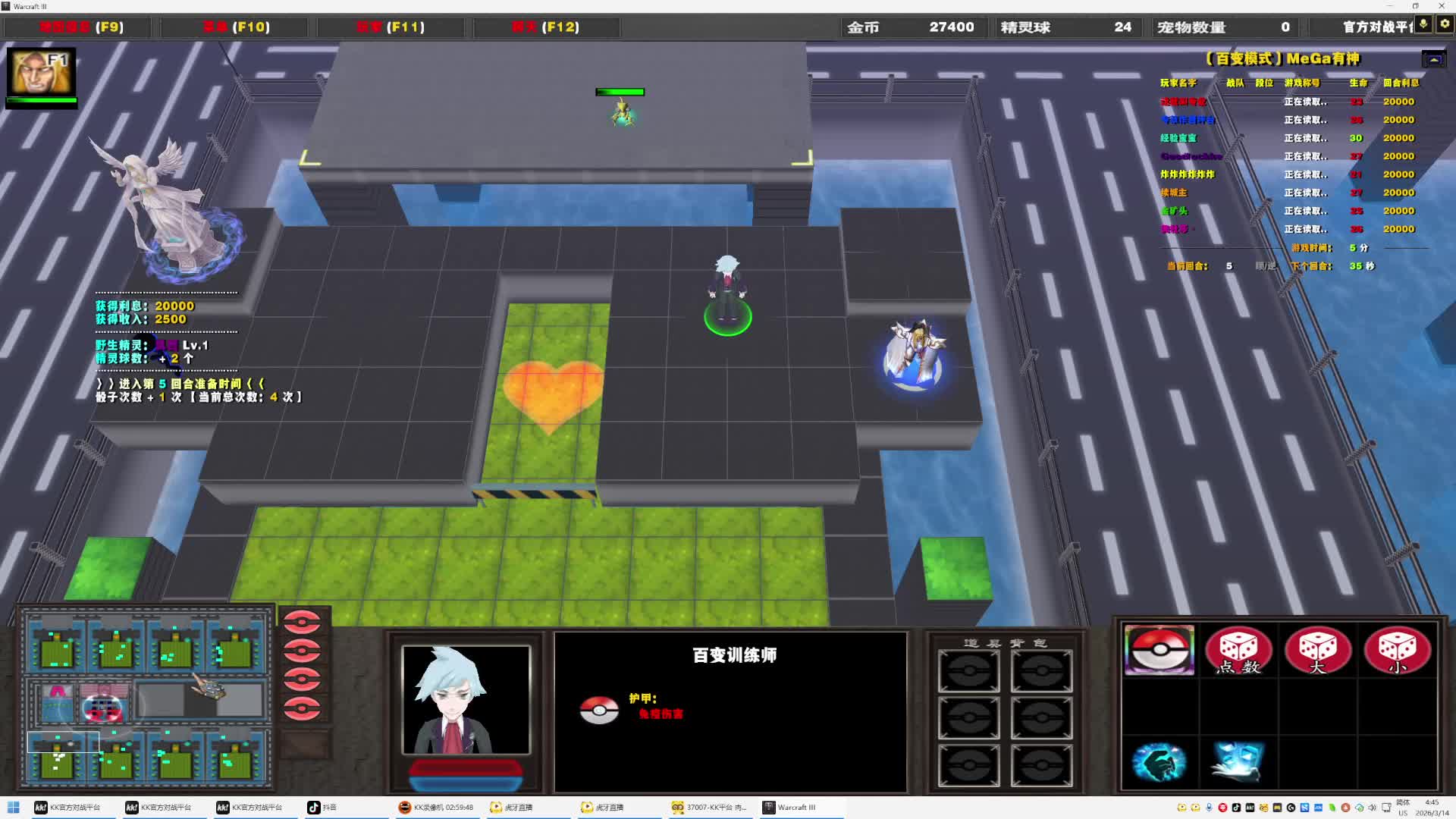Toggle the sun icon button beside platform label
Screen dimensions: 1456x819
[x=1445, y=24]
